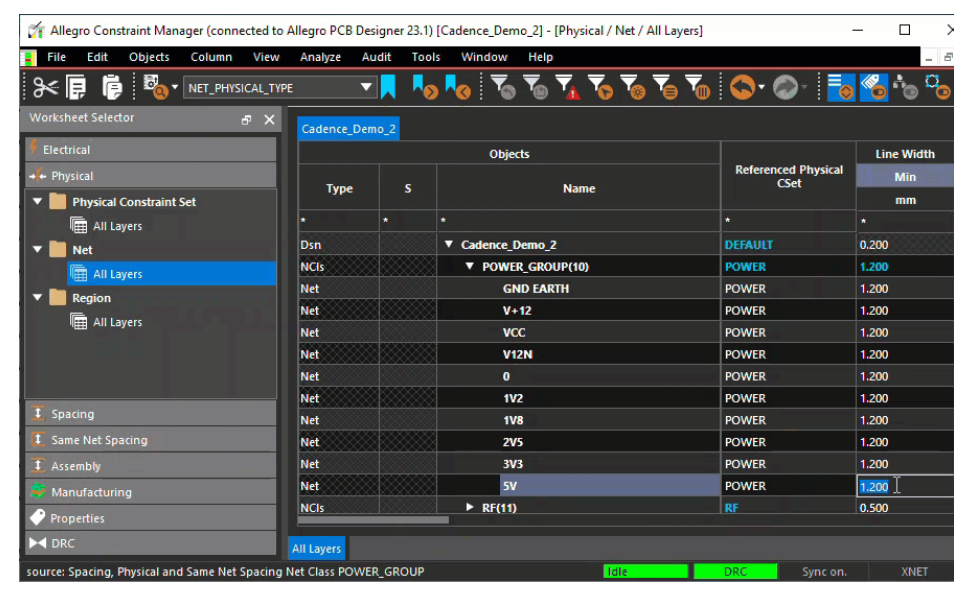Select the GND EARTH net name

tap(535, 288)
